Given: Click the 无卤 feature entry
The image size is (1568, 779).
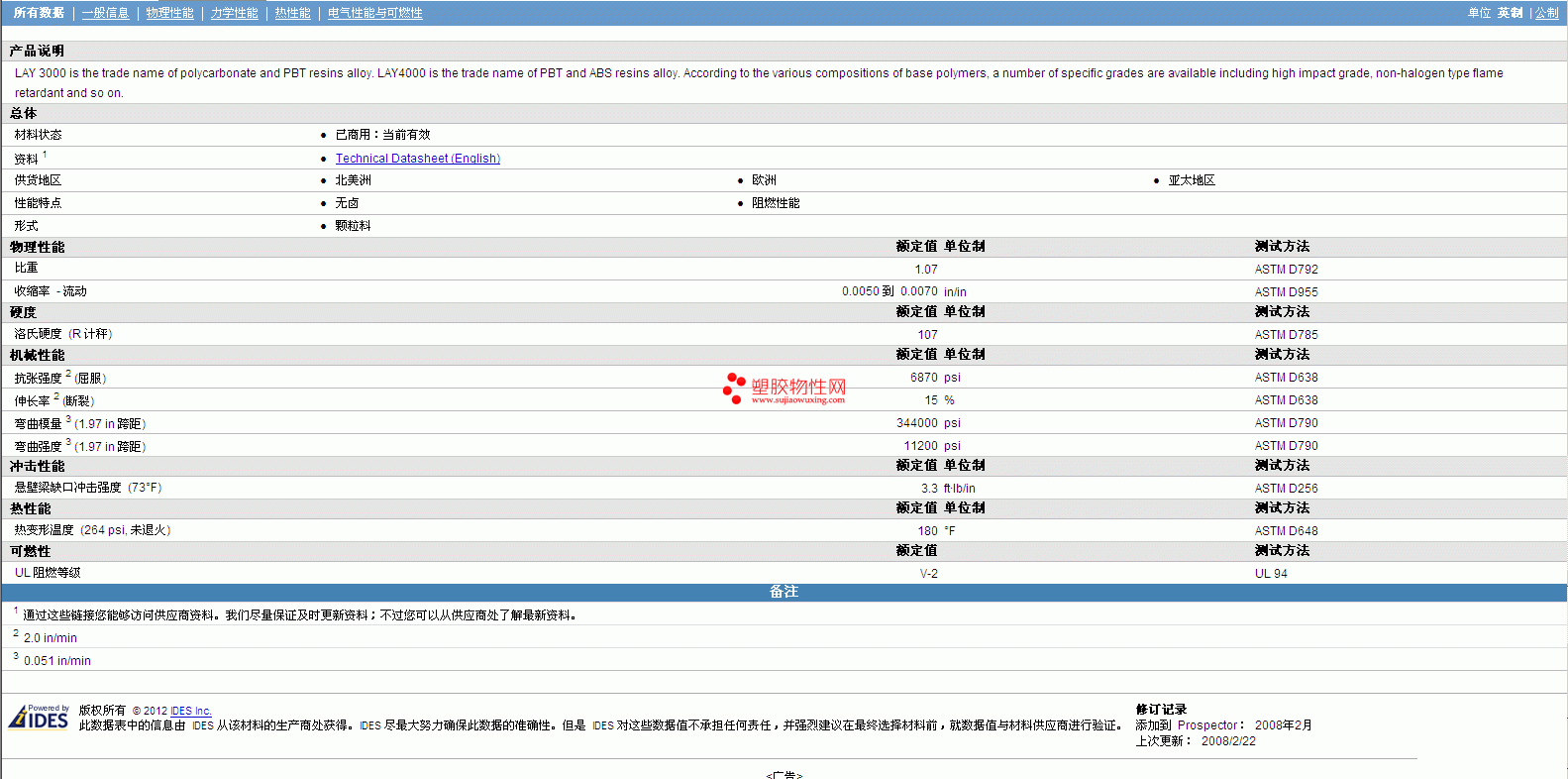Looking at the screenshot, I should click(347, 203).
